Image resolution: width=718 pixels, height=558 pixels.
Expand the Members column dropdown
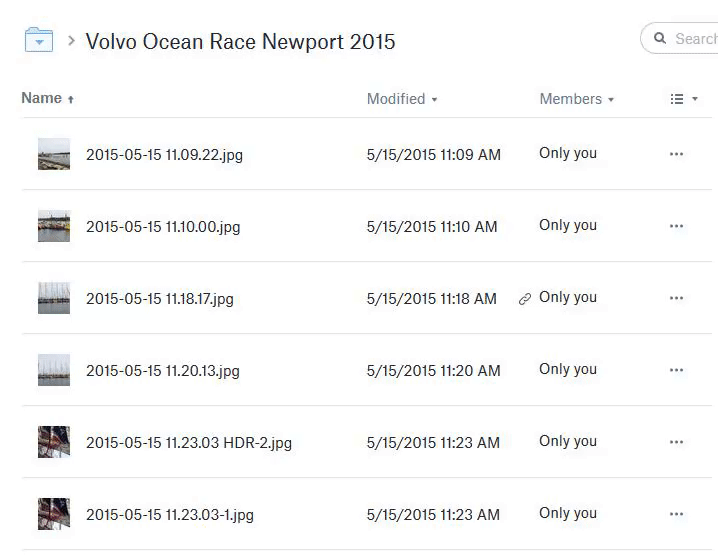[x=576, y=99]
